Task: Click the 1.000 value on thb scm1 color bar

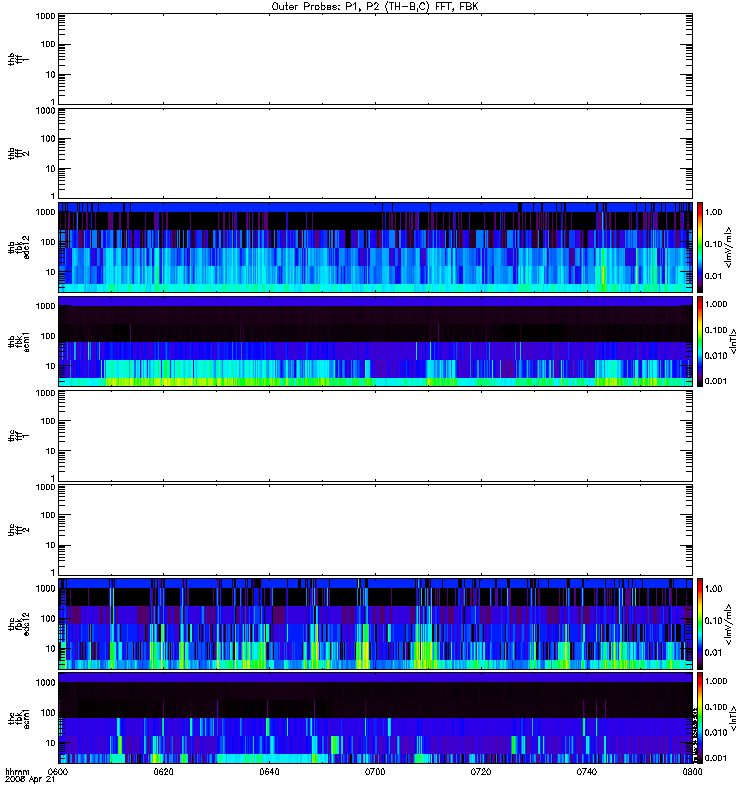Action: click(x=716, y=304)
